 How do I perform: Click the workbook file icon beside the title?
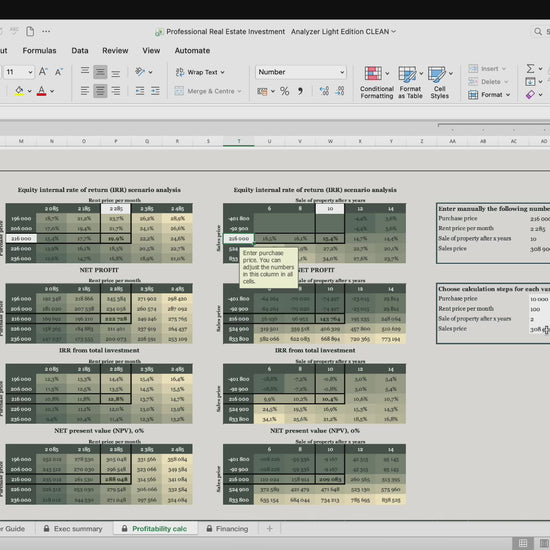(159, 32)
